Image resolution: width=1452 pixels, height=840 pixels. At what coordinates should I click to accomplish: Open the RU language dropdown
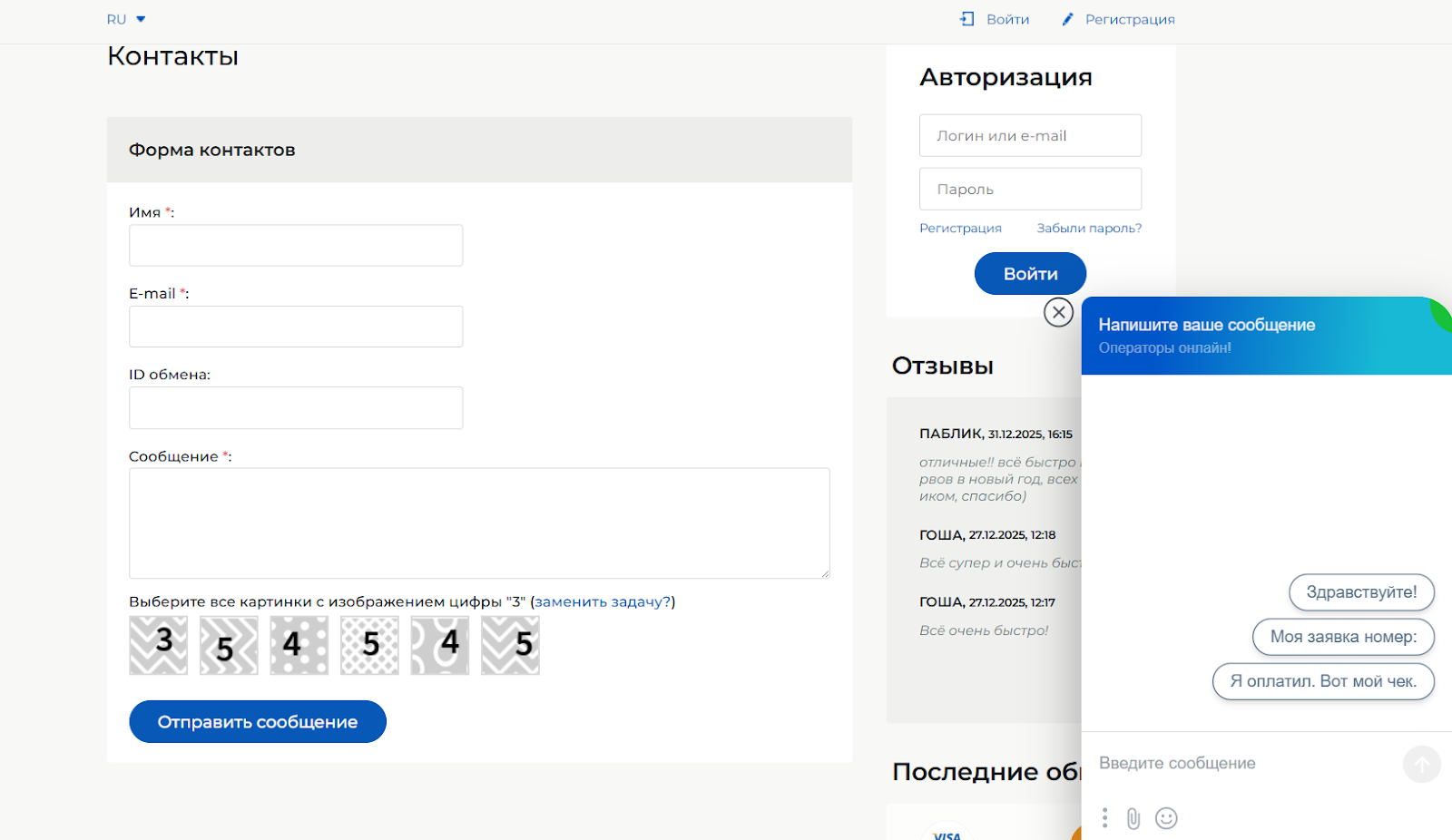tap(126, 18)
